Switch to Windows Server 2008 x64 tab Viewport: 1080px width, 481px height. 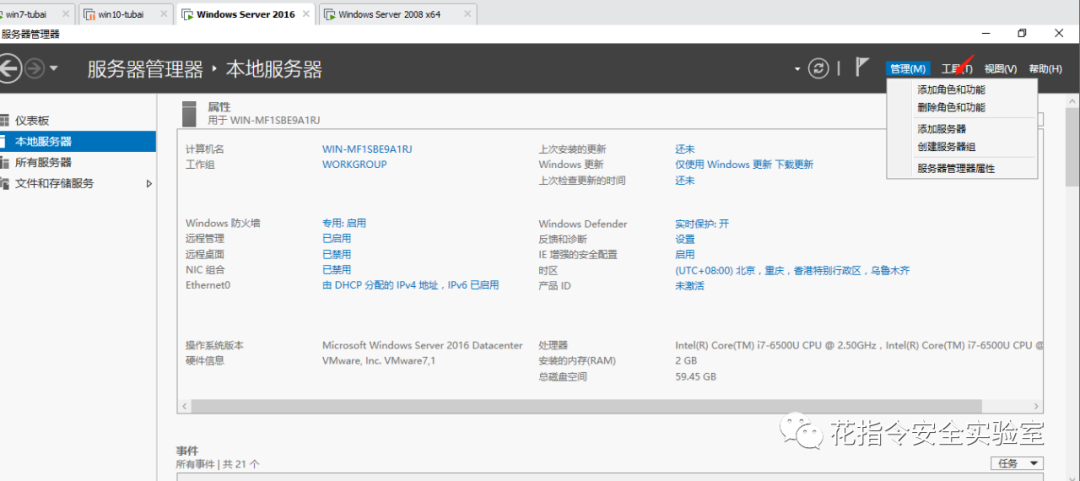[x=389, y=14]
